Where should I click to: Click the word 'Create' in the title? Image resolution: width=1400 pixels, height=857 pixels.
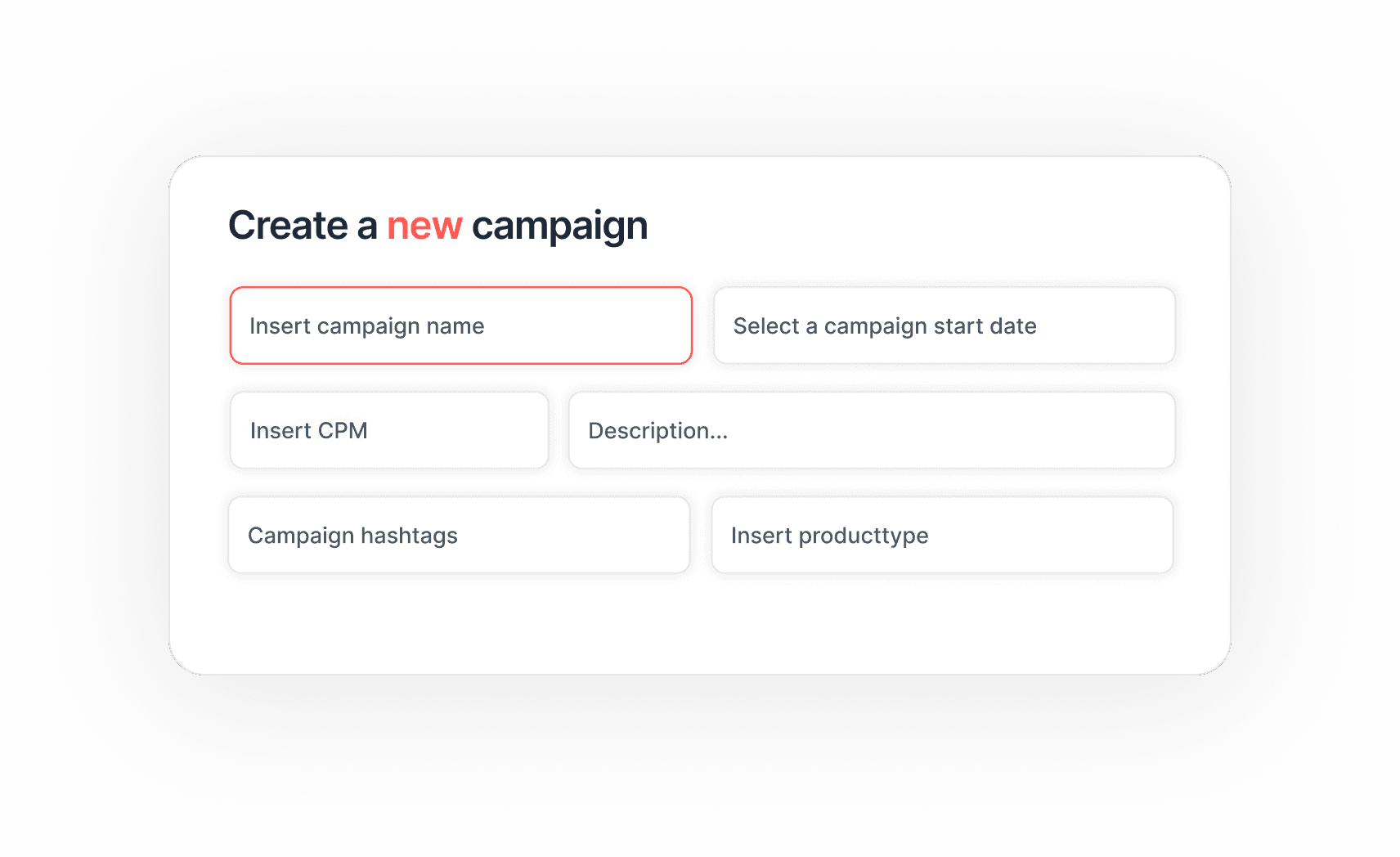(288, 226)
